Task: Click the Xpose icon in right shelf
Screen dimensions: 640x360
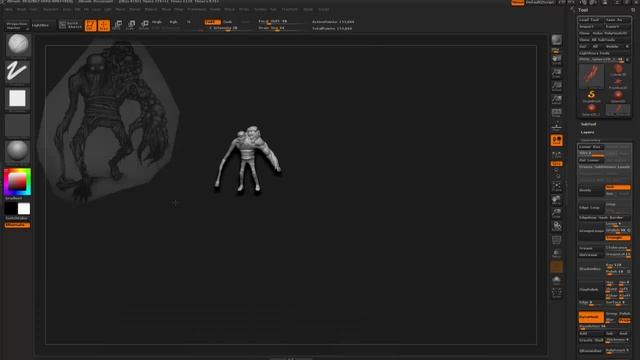Action: (556, 293)
